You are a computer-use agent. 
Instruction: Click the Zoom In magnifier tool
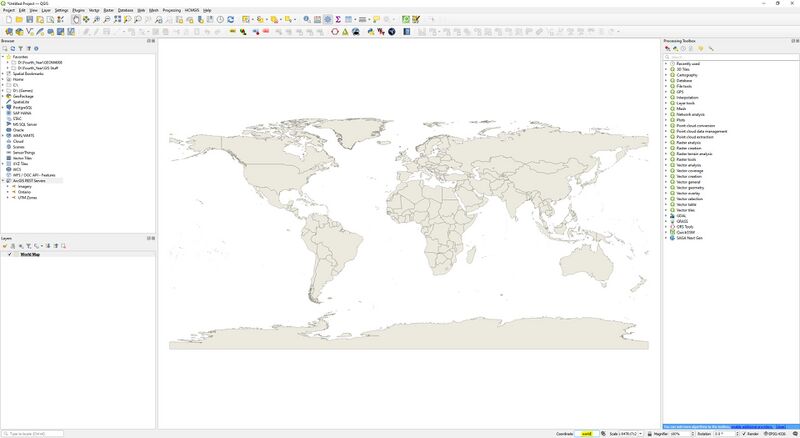96,19
